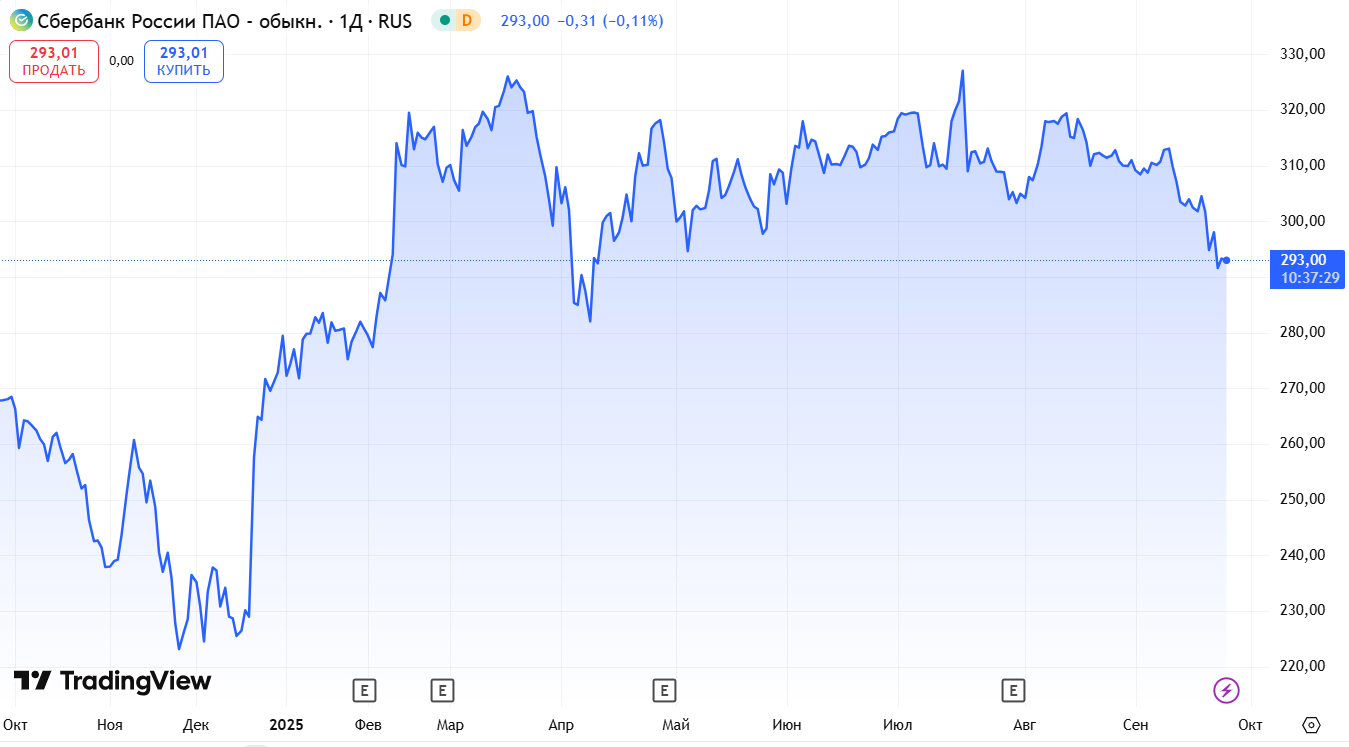Image resolution: width=1349 pixels, height=747 pixels.
Task: Click the Сен label on the time axis
Action: pos(1135,725)
